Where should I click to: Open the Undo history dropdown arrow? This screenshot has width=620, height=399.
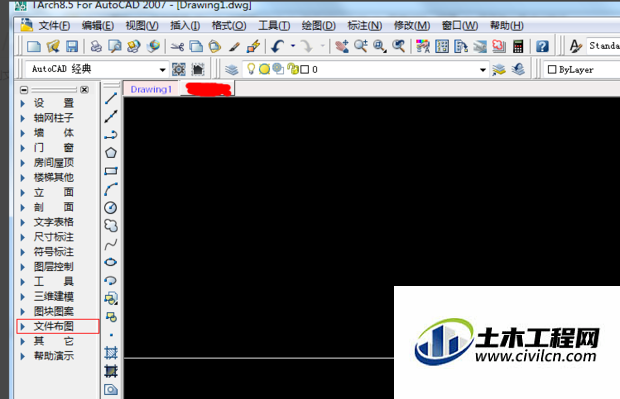click(x=293, y=46)
